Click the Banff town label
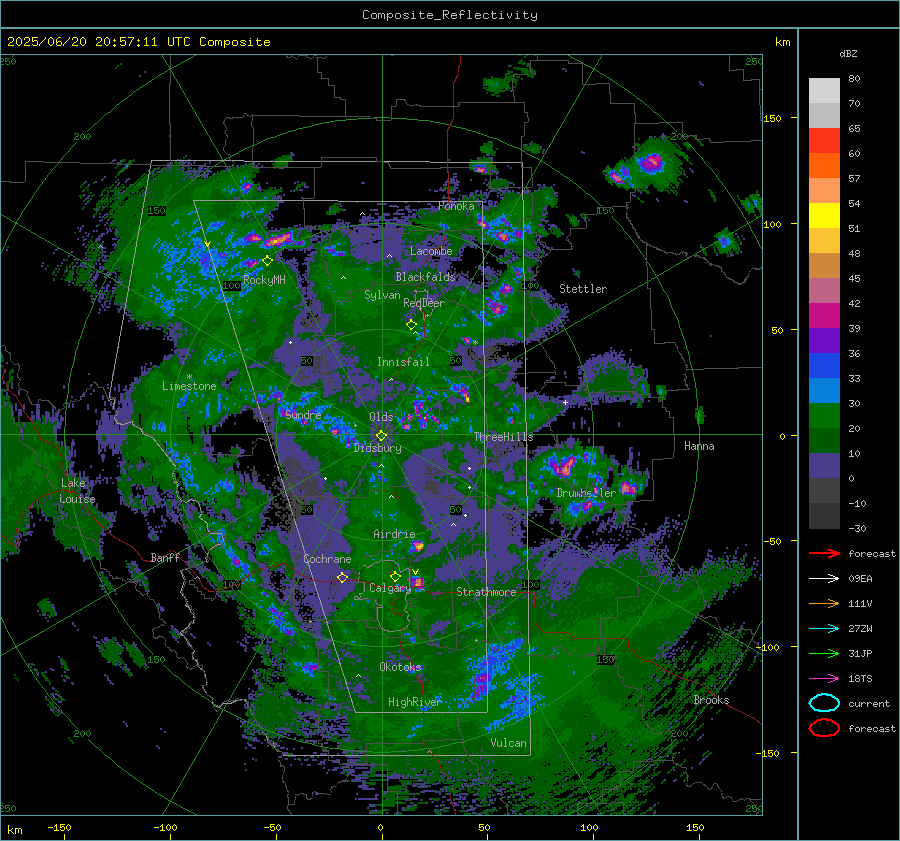 click(x=165, y=557)
